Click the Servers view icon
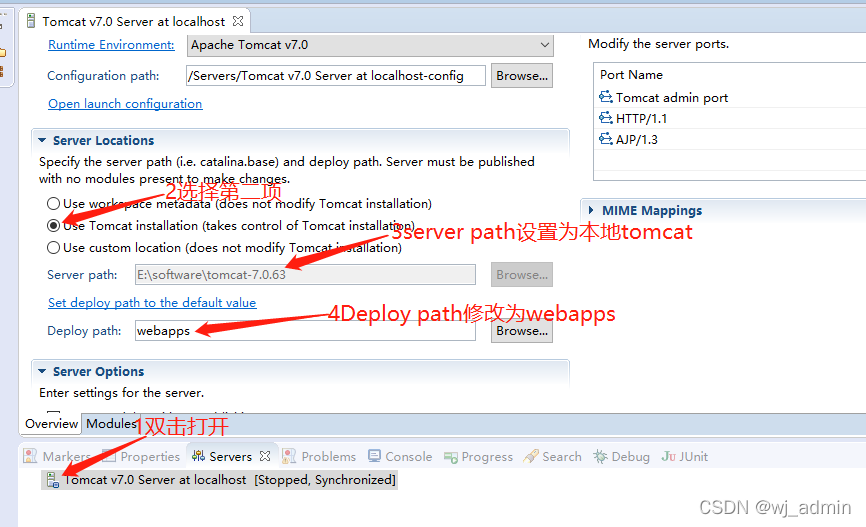 click(x=198, y=456)
